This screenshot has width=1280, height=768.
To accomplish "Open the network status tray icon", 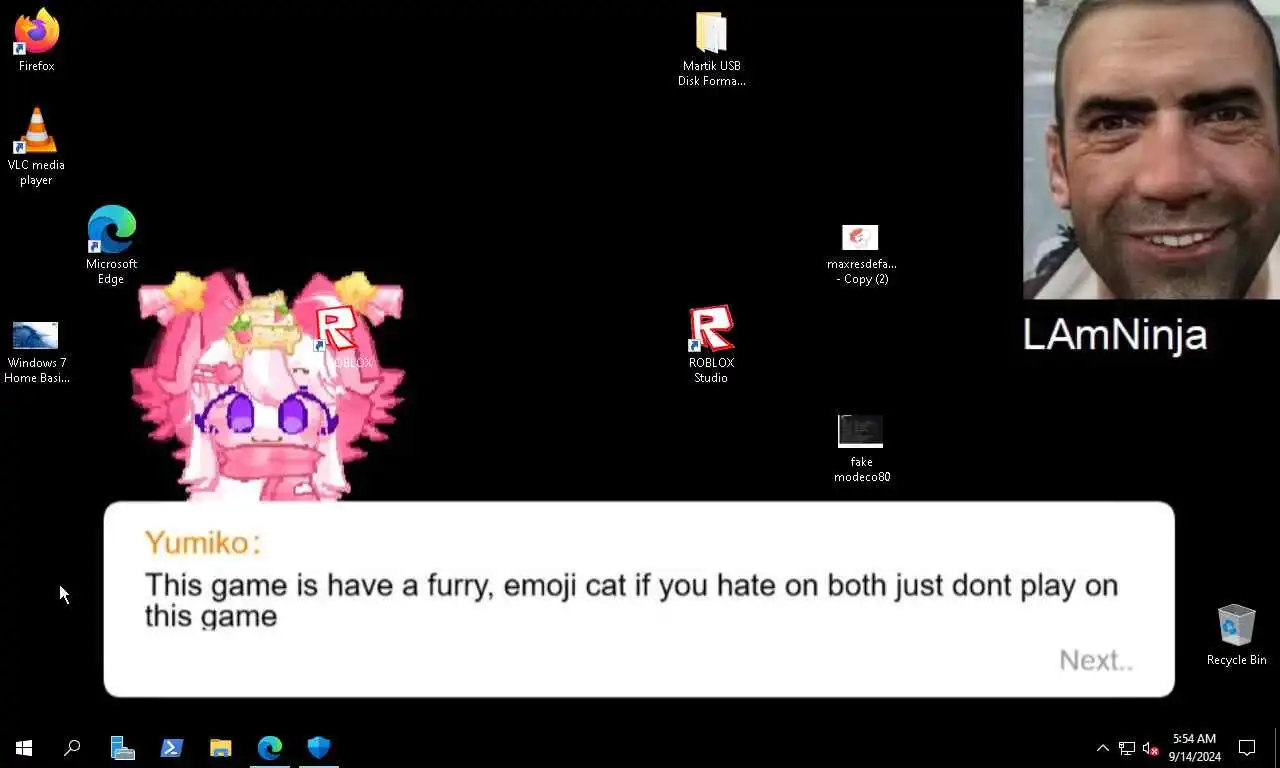I will (1126, 748).
